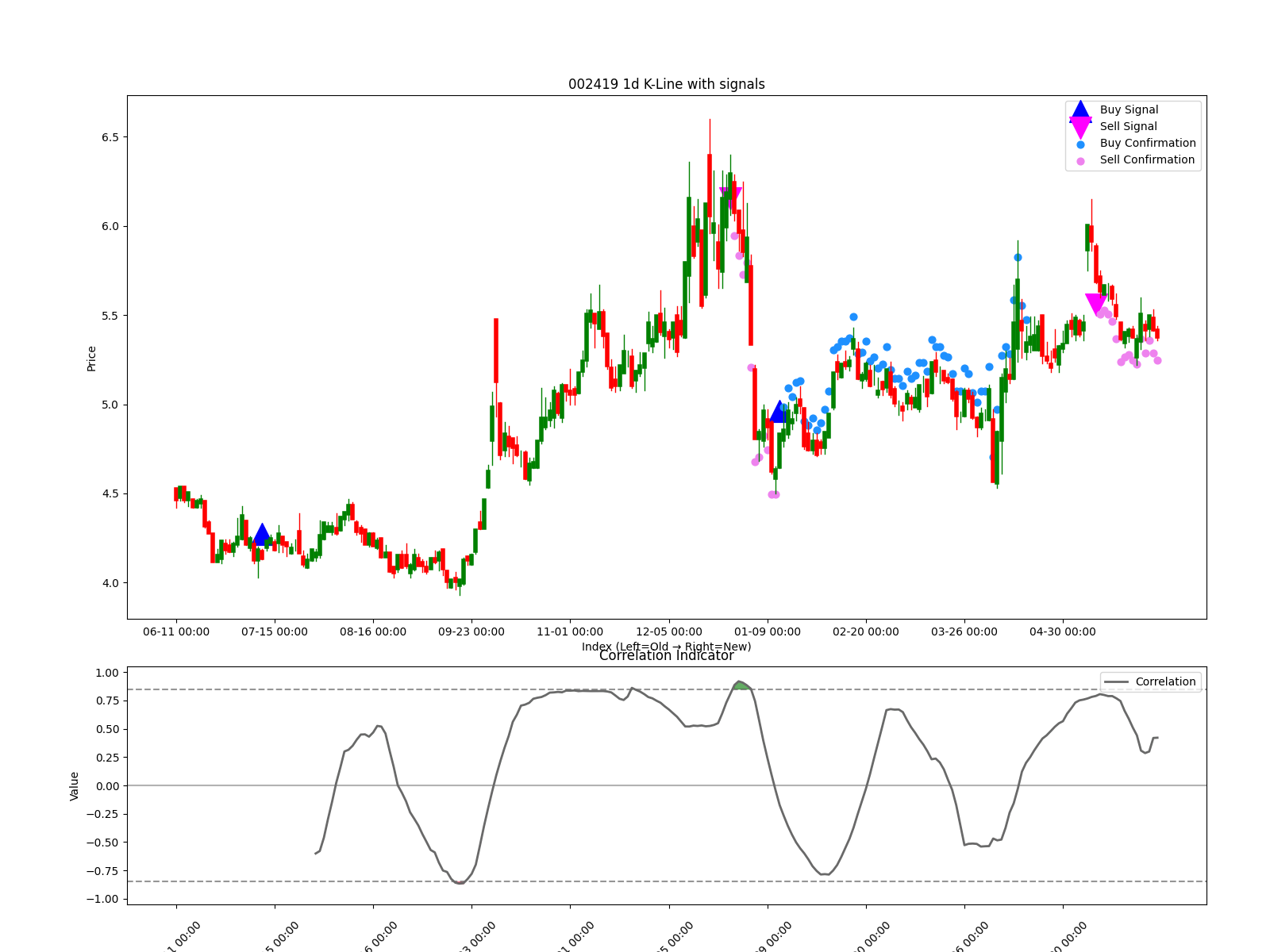Click the chart title '002419 1d K-Line with signals'
1270x952 pixels.
coord(667,84)
